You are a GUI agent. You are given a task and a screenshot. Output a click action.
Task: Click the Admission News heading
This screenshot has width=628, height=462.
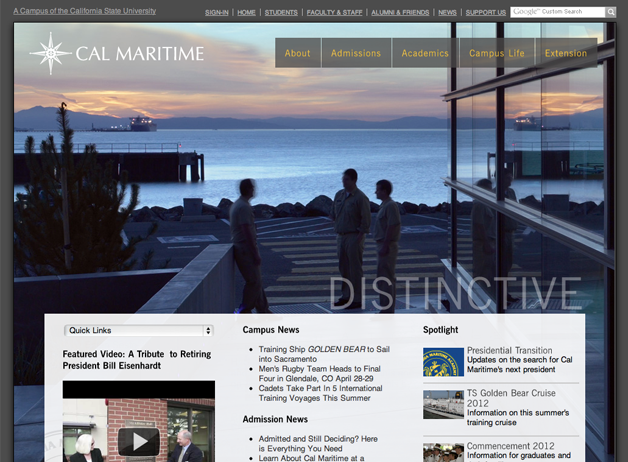[x=275, y=419]
